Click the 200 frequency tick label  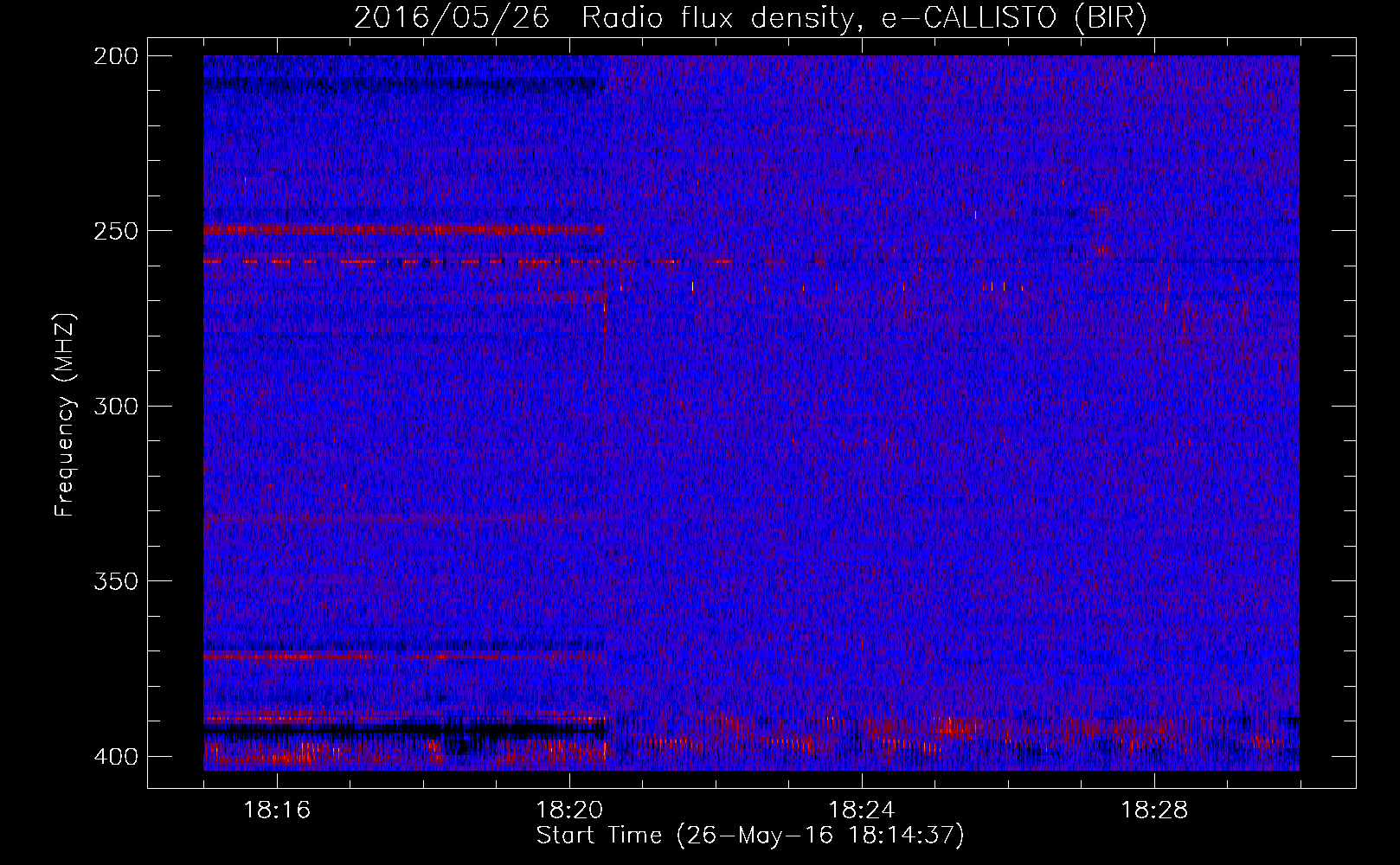point(115,55)
